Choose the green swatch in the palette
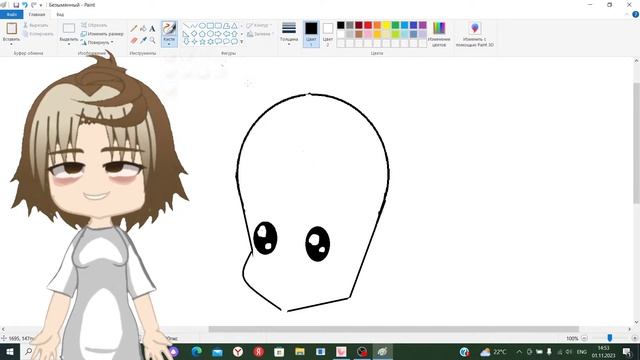640x360 pixels. 396,25
